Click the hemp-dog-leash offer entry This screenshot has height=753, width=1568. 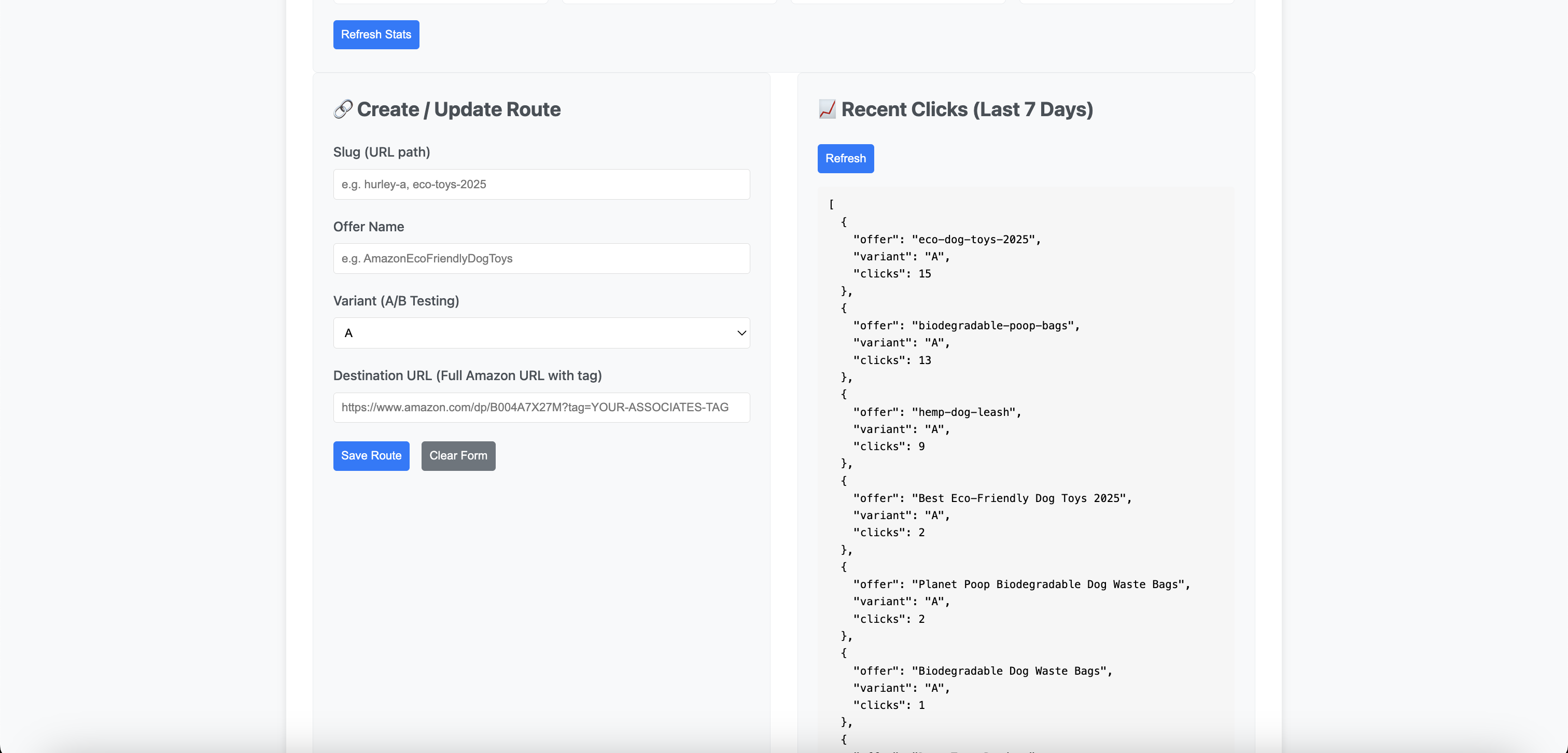(x=937, y=411)
